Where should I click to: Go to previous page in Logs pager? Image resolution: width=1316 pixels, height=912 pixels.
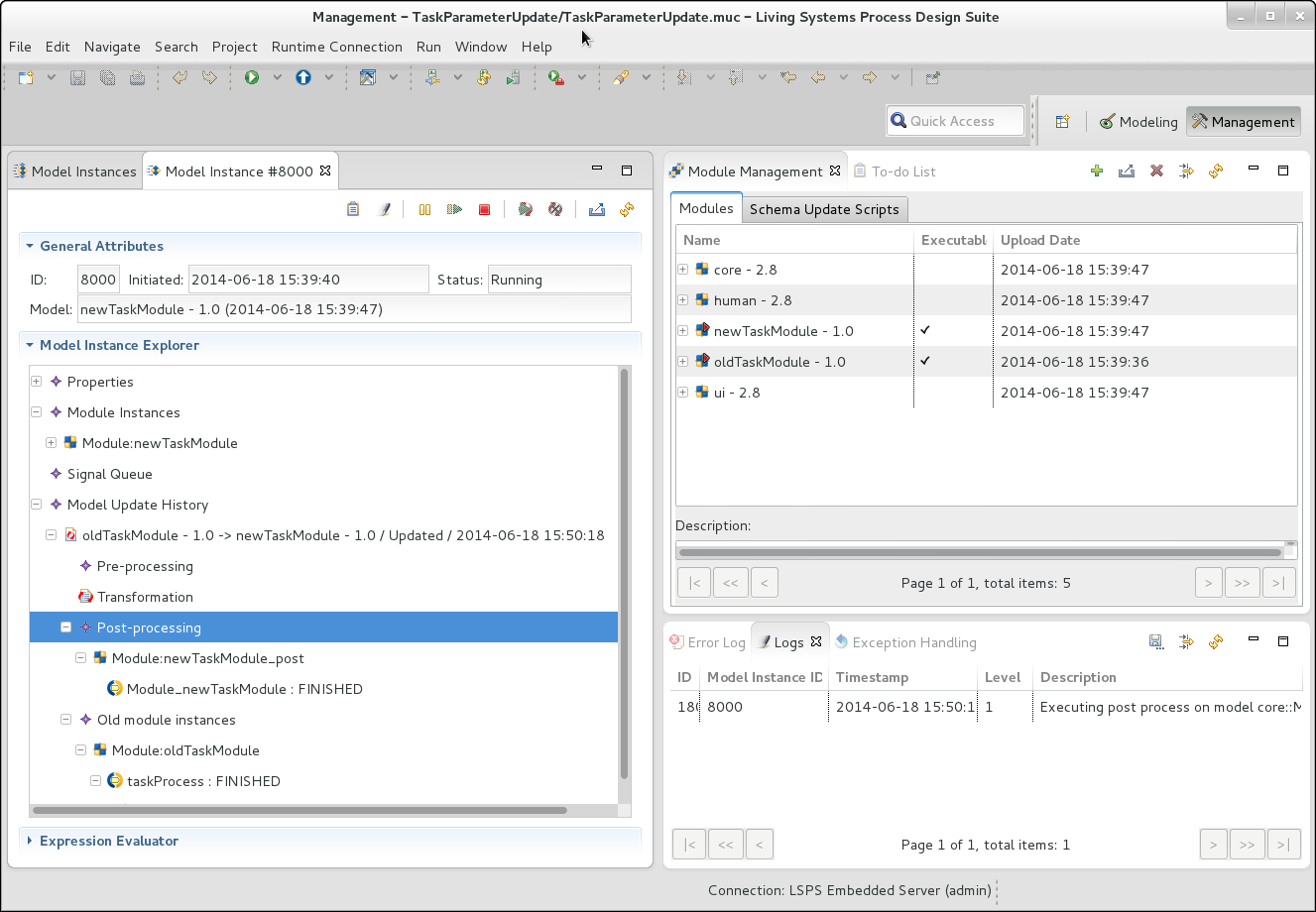760,845
